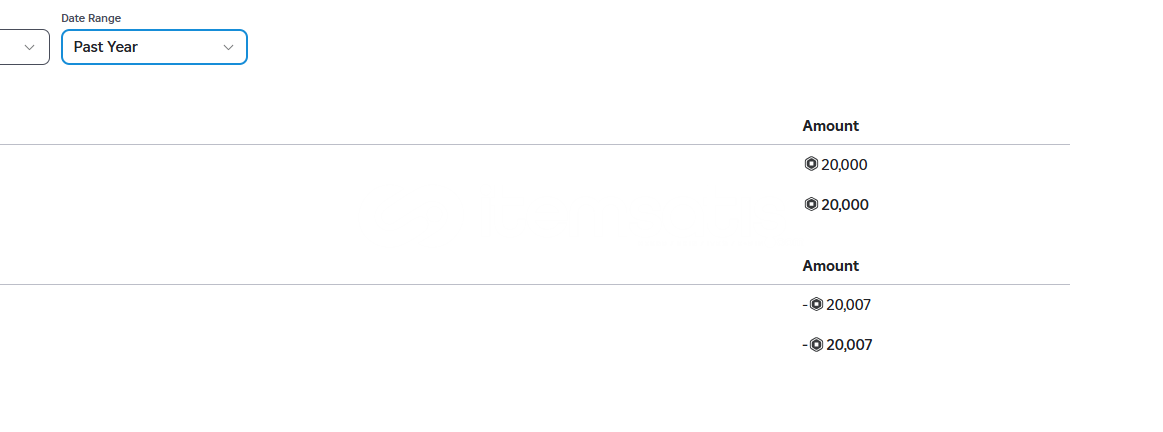Select the last -20,007 amount value
1163x432 pixels.
[837, 345]
